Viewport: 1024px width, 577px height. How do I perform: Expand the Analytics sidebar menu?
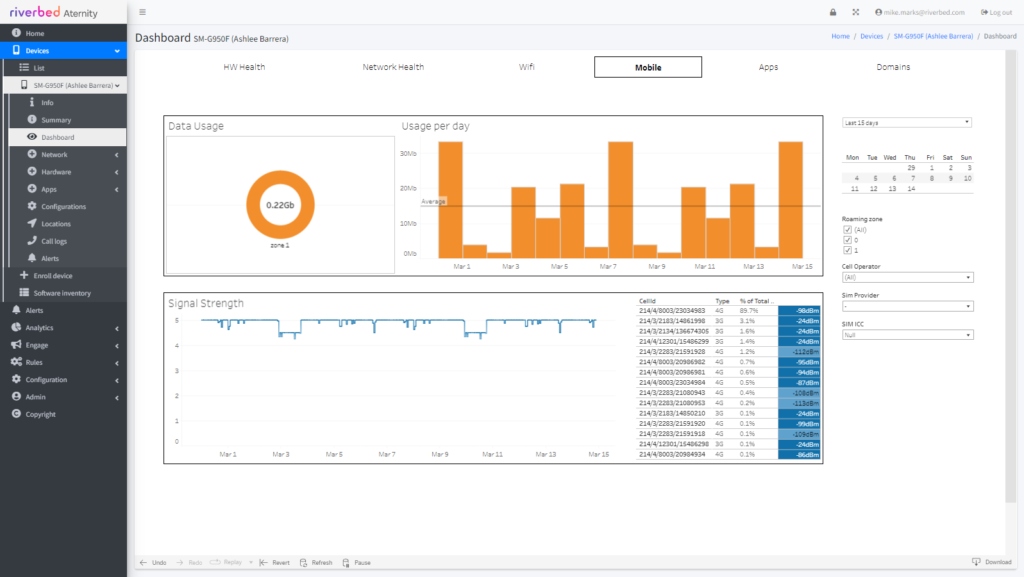coord(40,328)
